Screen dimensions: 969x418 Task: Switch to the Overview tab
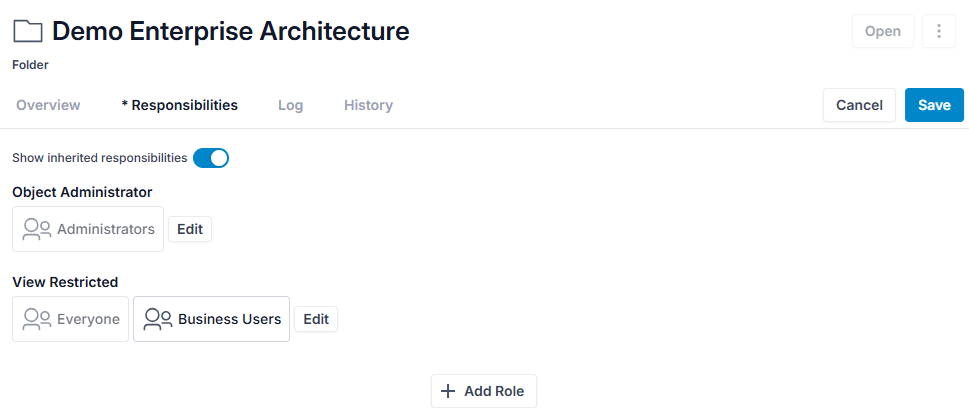click(48, 105)
